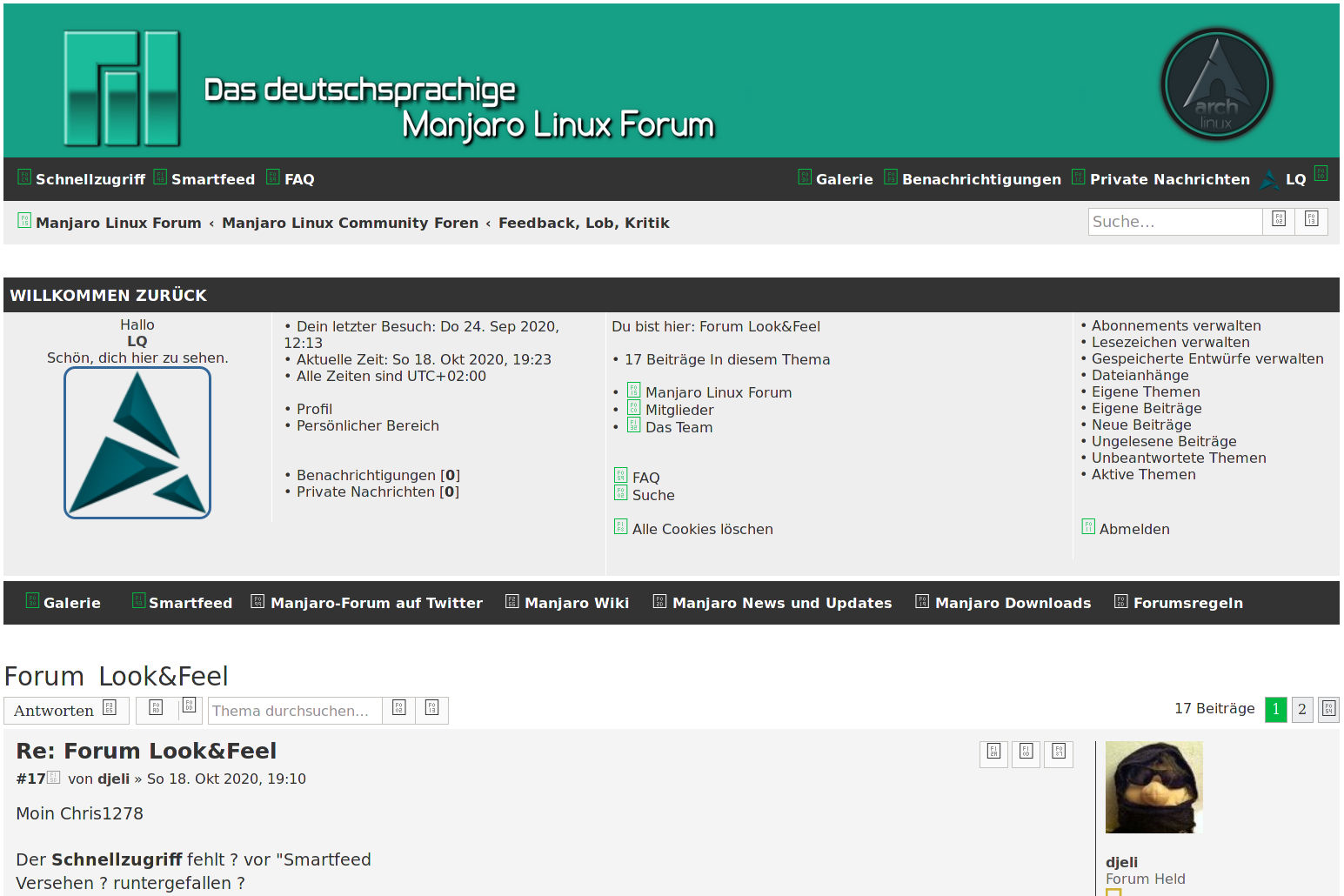Screen dimensions: 1344x896
Task: Go to Manjaro Linux Forum breadcrumb
Action: click(118, 223)
